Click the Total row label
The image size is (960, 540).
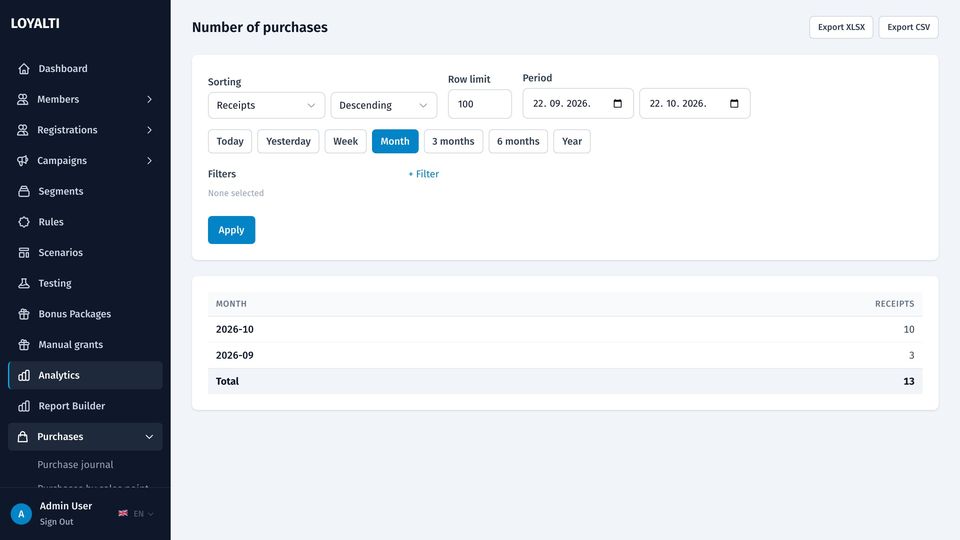[227, 381]
